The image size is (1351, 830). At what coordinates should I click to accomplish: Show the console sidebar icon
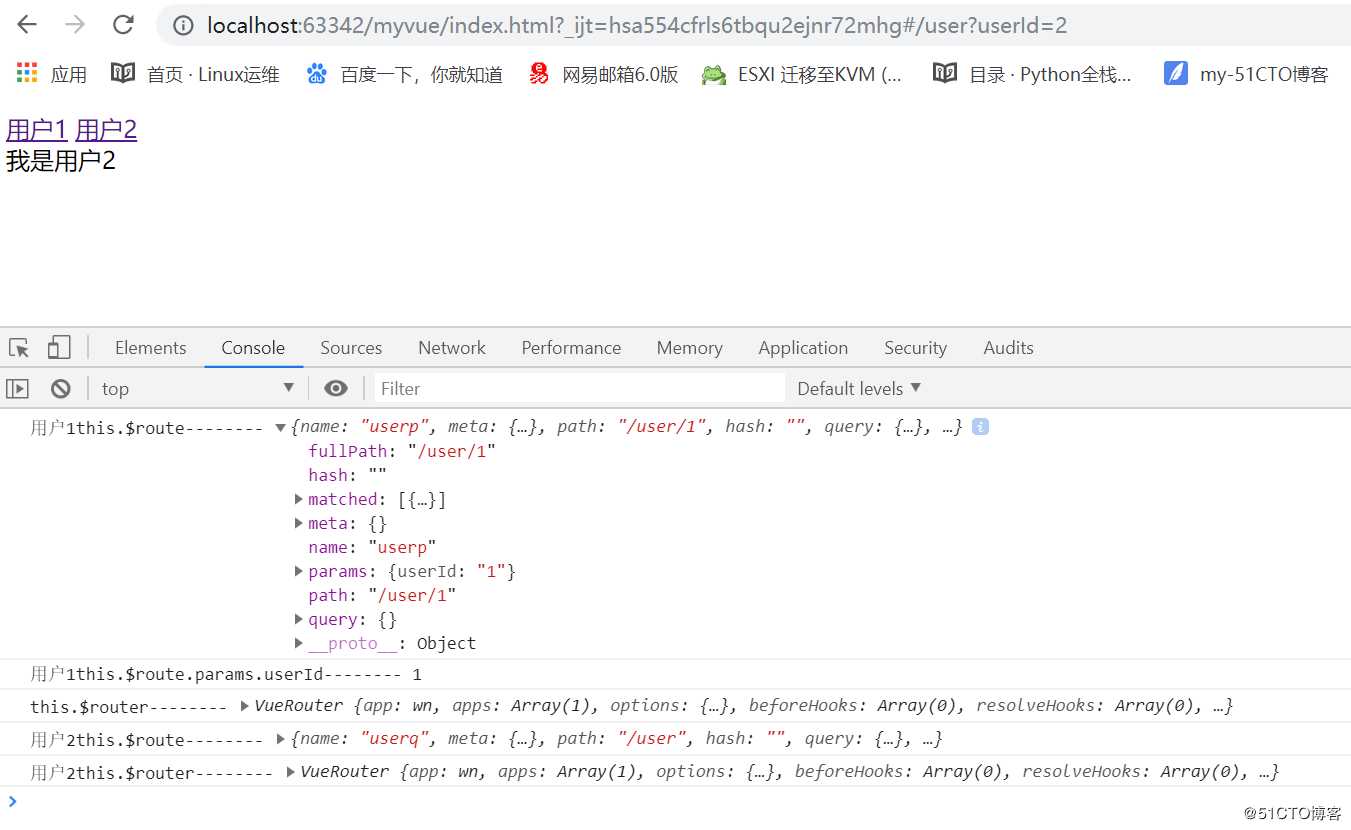[18, 389]
